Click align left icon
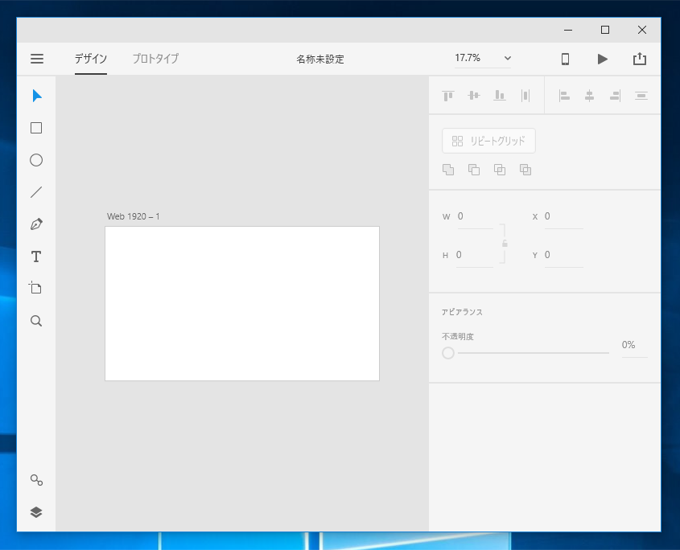 coord(564,95)
